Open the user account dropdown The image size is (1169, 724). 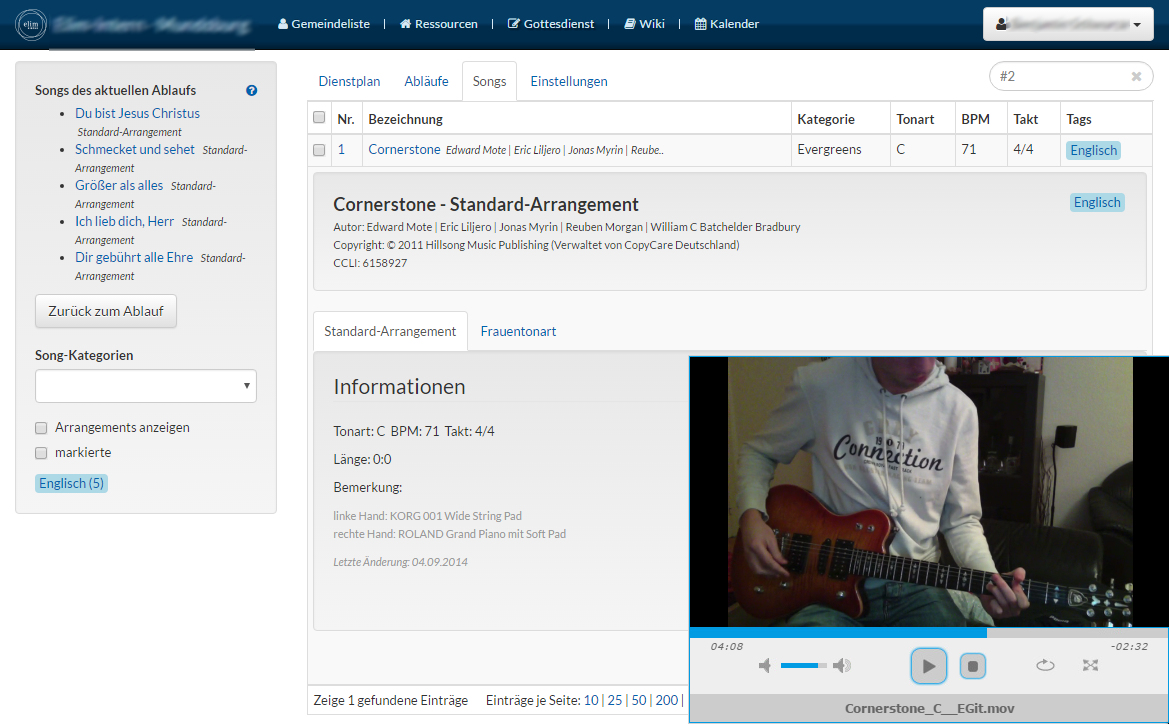1068,24
